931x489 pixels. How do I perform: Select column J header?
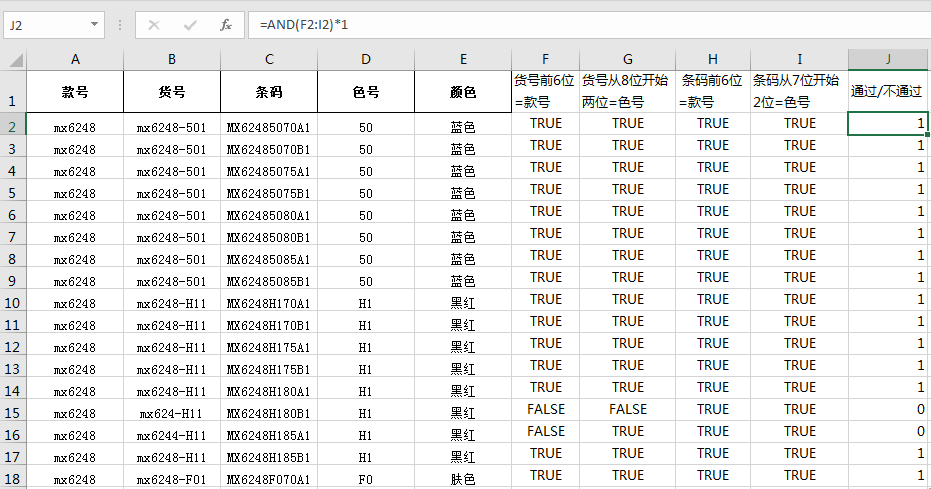pos(888,59)
